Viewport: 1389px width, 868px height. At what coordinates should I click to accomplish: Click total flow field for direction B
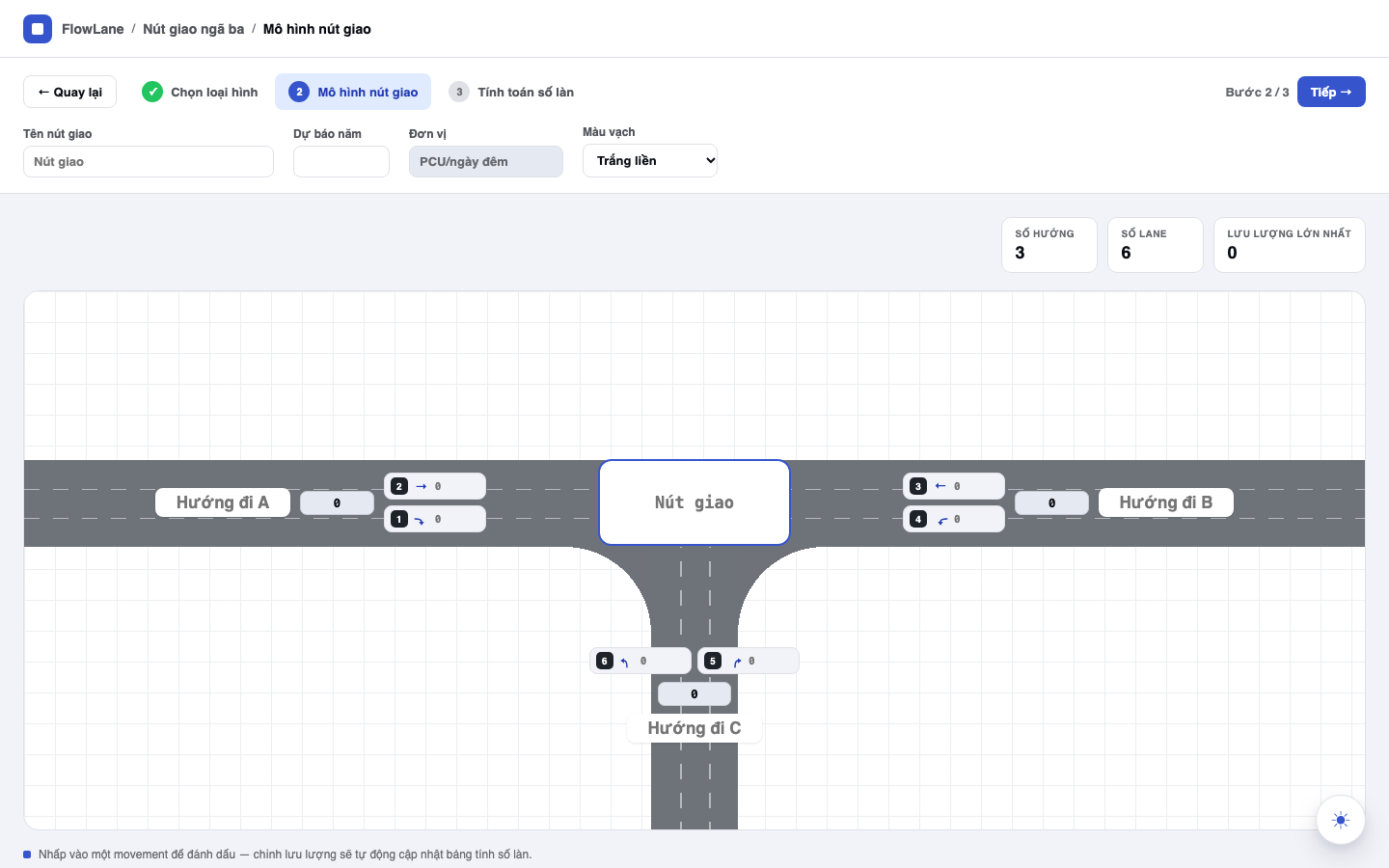(x=1051, y=502)
